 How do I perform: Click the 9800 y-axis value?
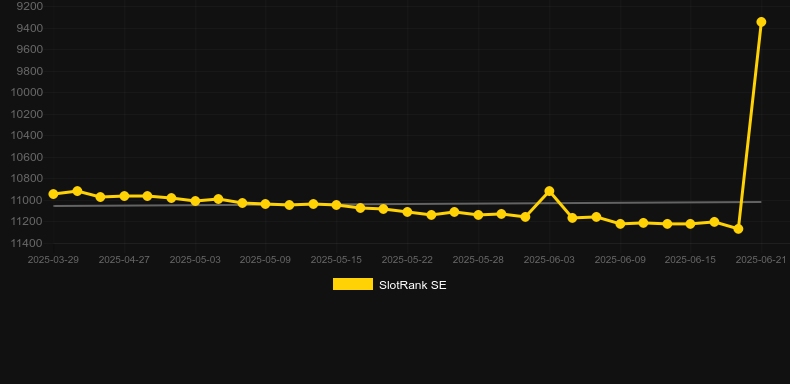click(30, 71)
